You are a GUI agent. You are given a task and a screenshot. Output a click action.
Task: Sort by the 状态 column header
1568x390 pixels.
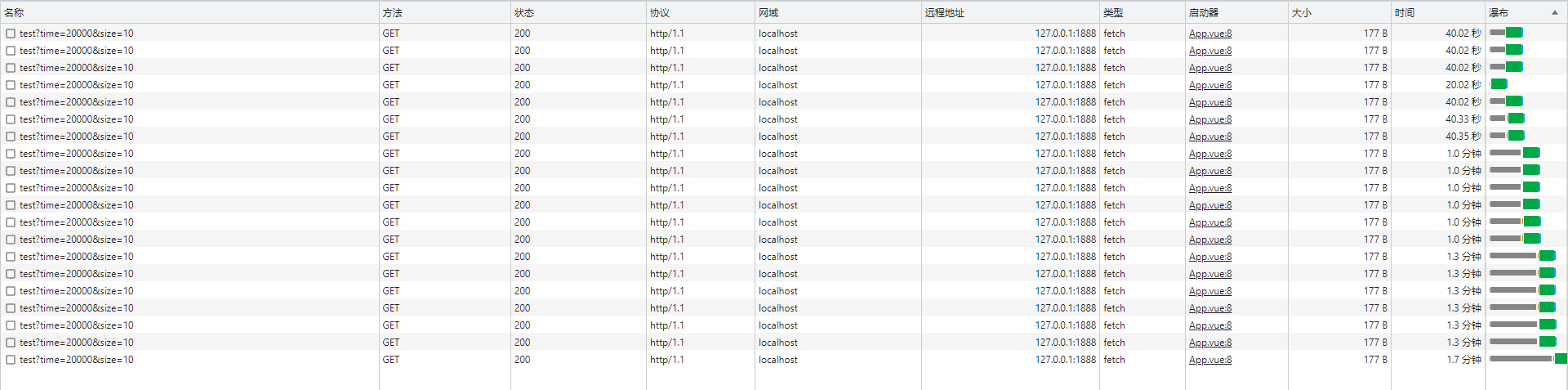pyautogui.click(x=523, y=12)
